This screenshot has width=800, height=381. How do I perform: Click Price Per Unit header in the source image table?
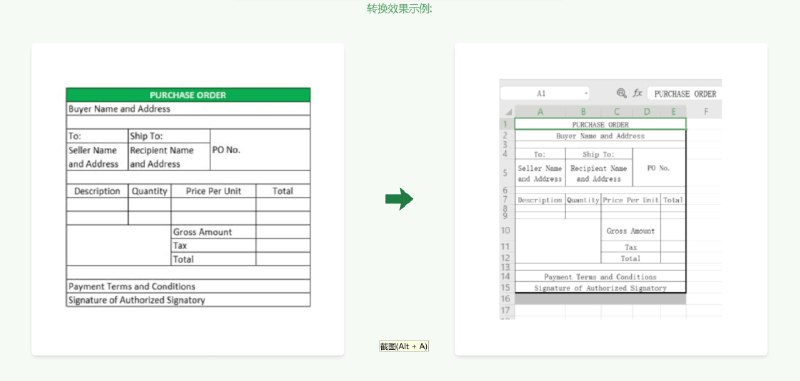pyautogui.click(x=213, y=191)
